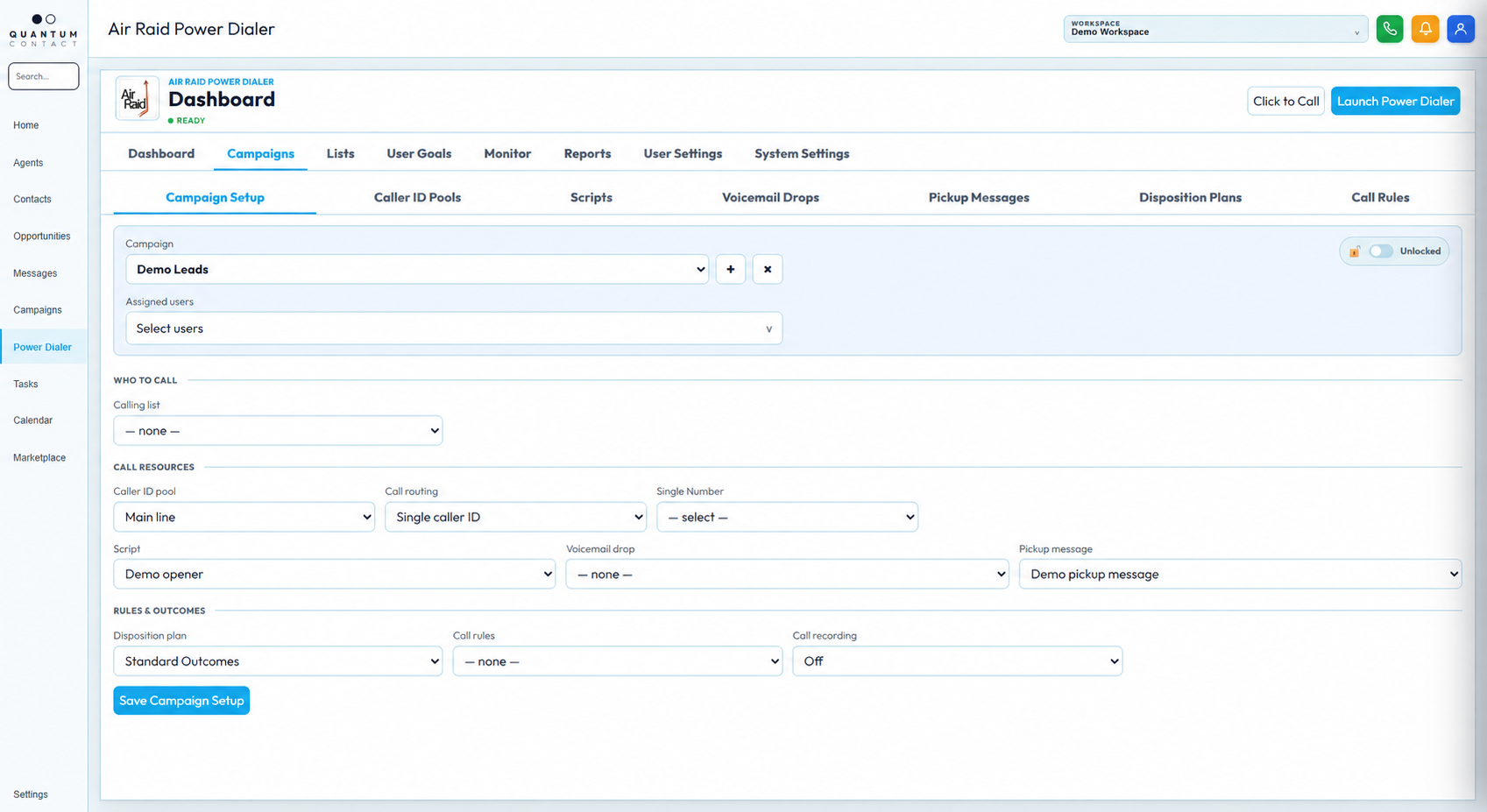The image size is (1487, 812).
Task: Switch to the Dashboard tab
Action: click(x=161, y=153)
